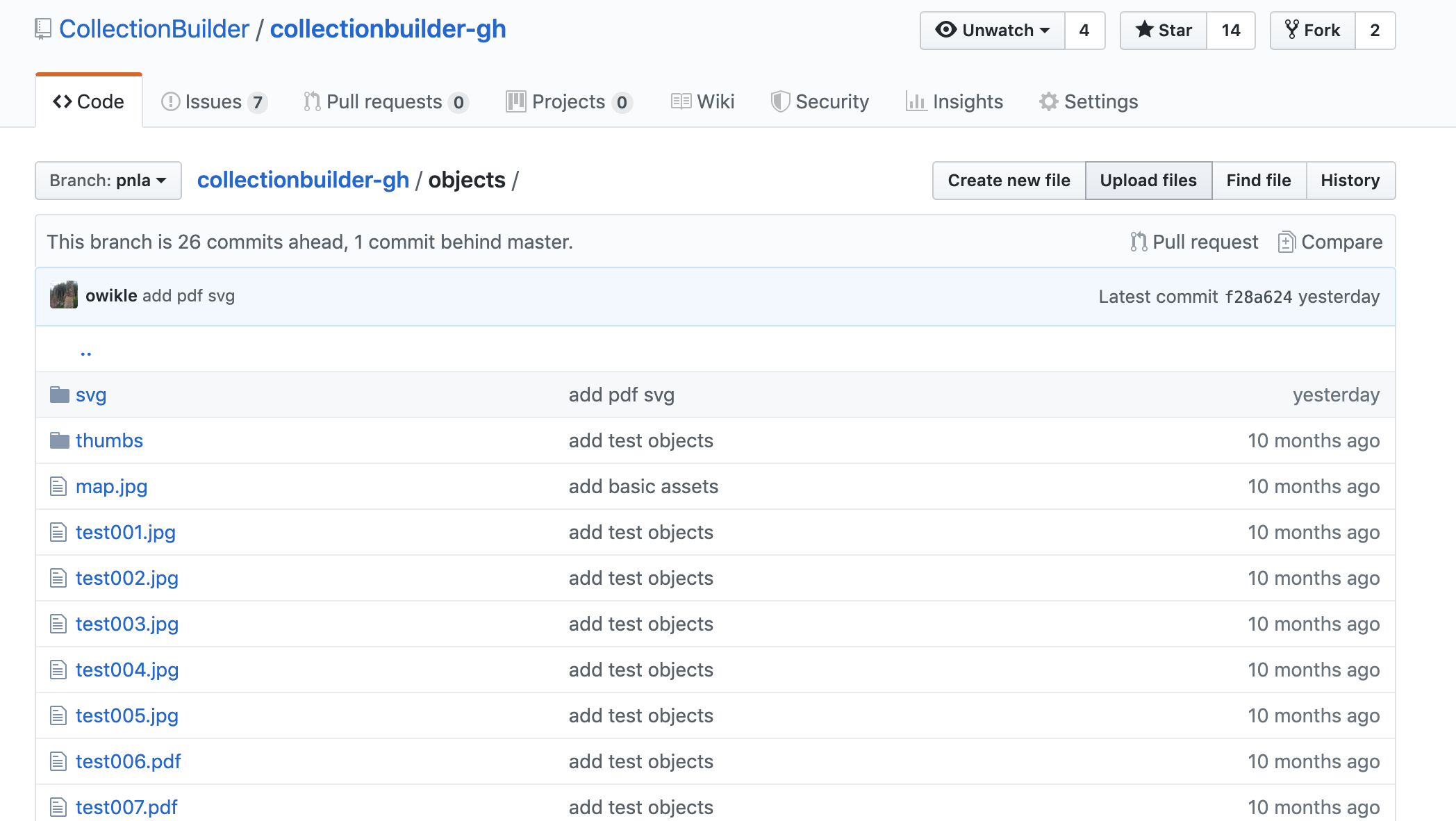Open the Insights tab
The image size is (1456, 821).
pos(954,101)
